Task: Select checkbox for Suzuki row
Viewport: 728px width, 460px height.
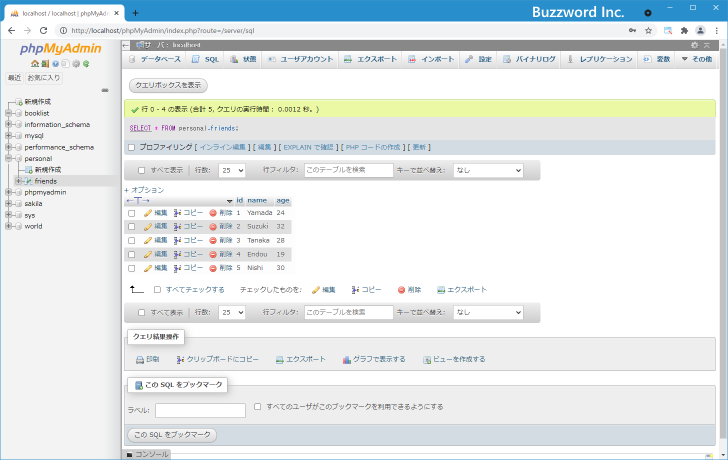Action: click(x=131, y=227)
